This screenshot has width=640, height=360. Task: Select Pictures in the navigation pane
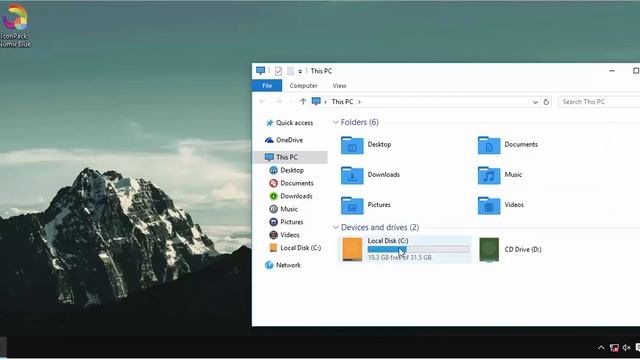point(287,222)
